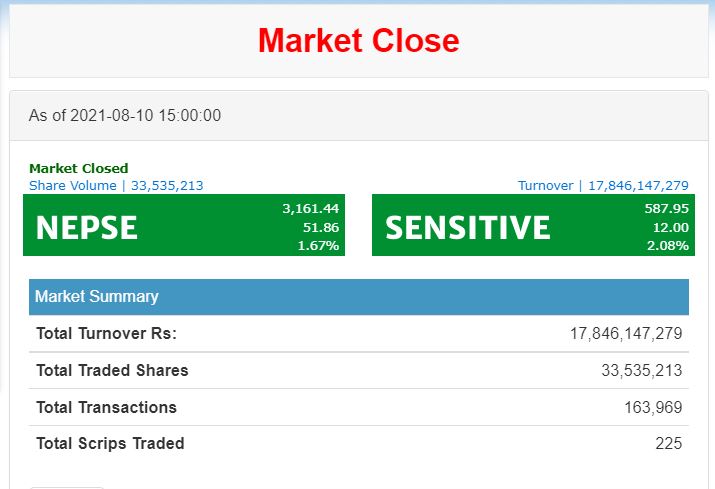Click the total turnover value in the summary table
This screenshot has height=489, width=715.
626,334
